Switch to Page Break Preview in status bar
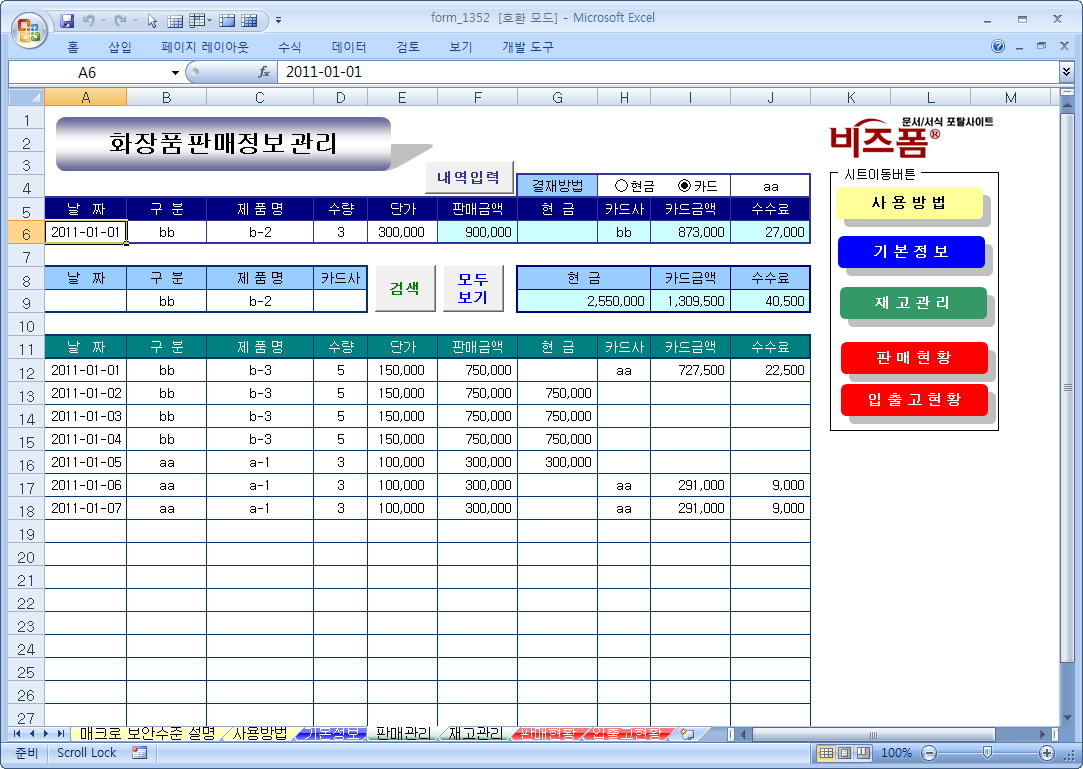1083x769 pixels. pyautogui.click(x=865, y=753)
